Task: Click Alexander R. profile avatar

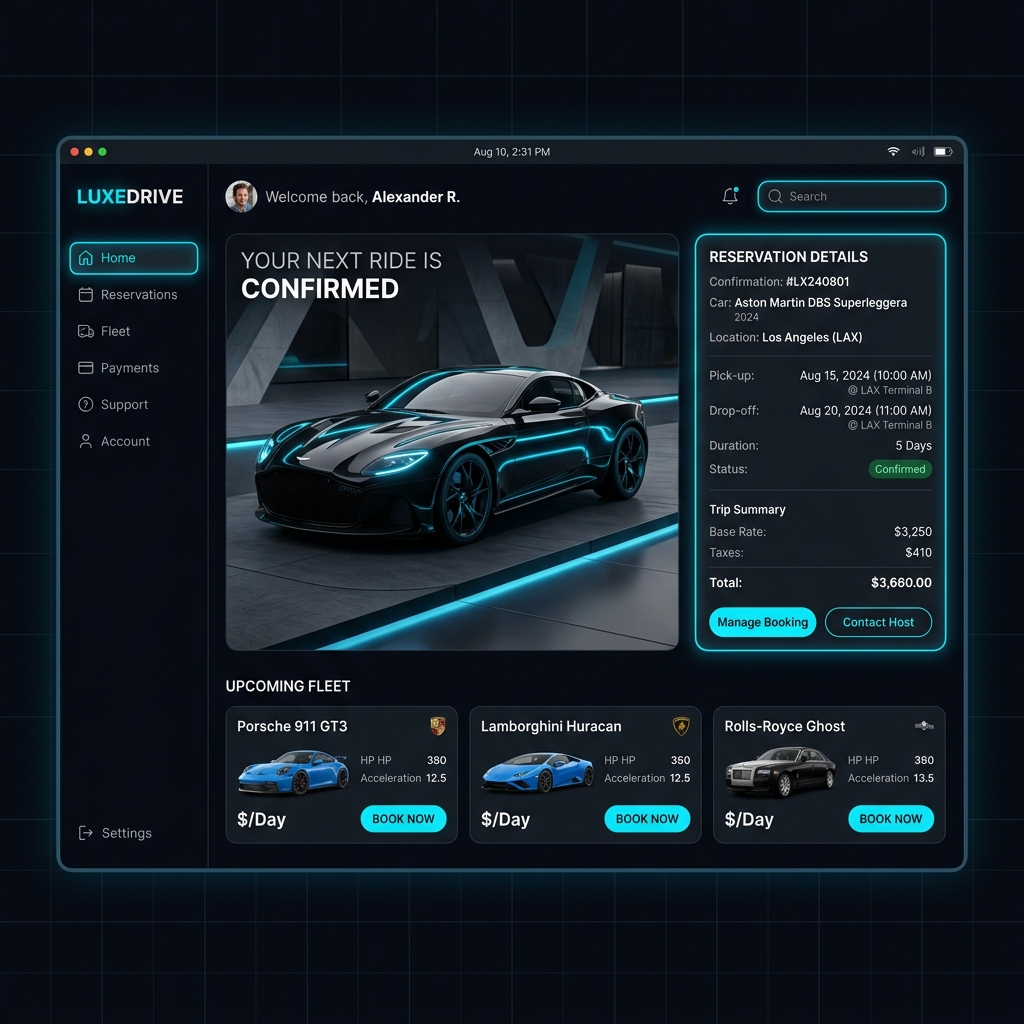Action: (241, 197)
